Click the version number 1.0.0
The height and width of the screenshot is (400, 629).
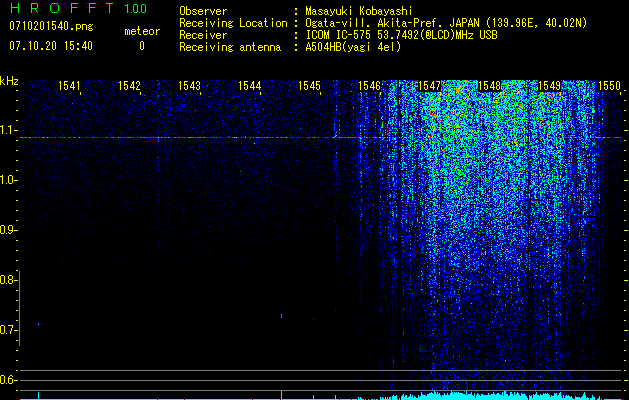(x=135, y=8)
